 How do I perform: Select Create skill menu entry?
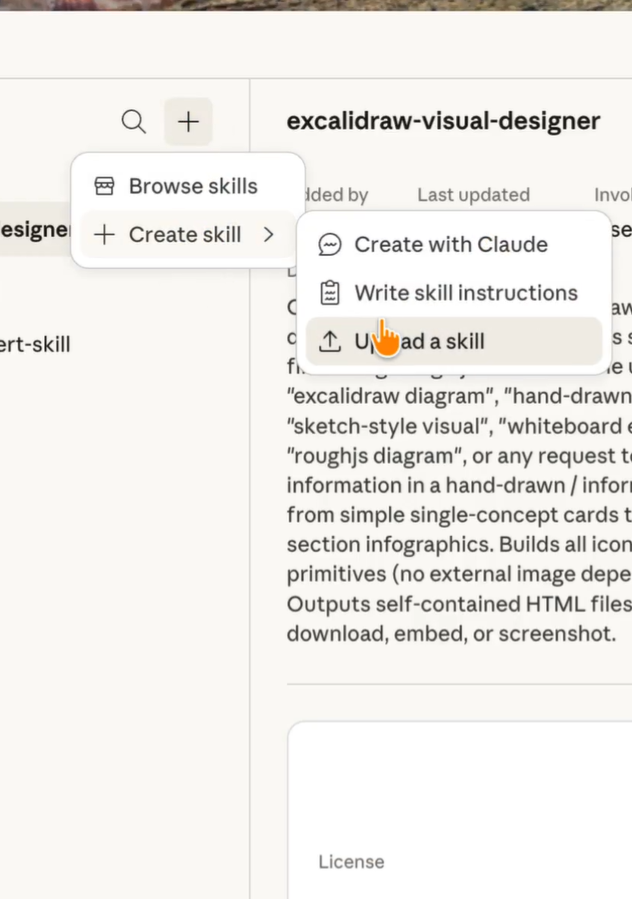tap(188, 234)
